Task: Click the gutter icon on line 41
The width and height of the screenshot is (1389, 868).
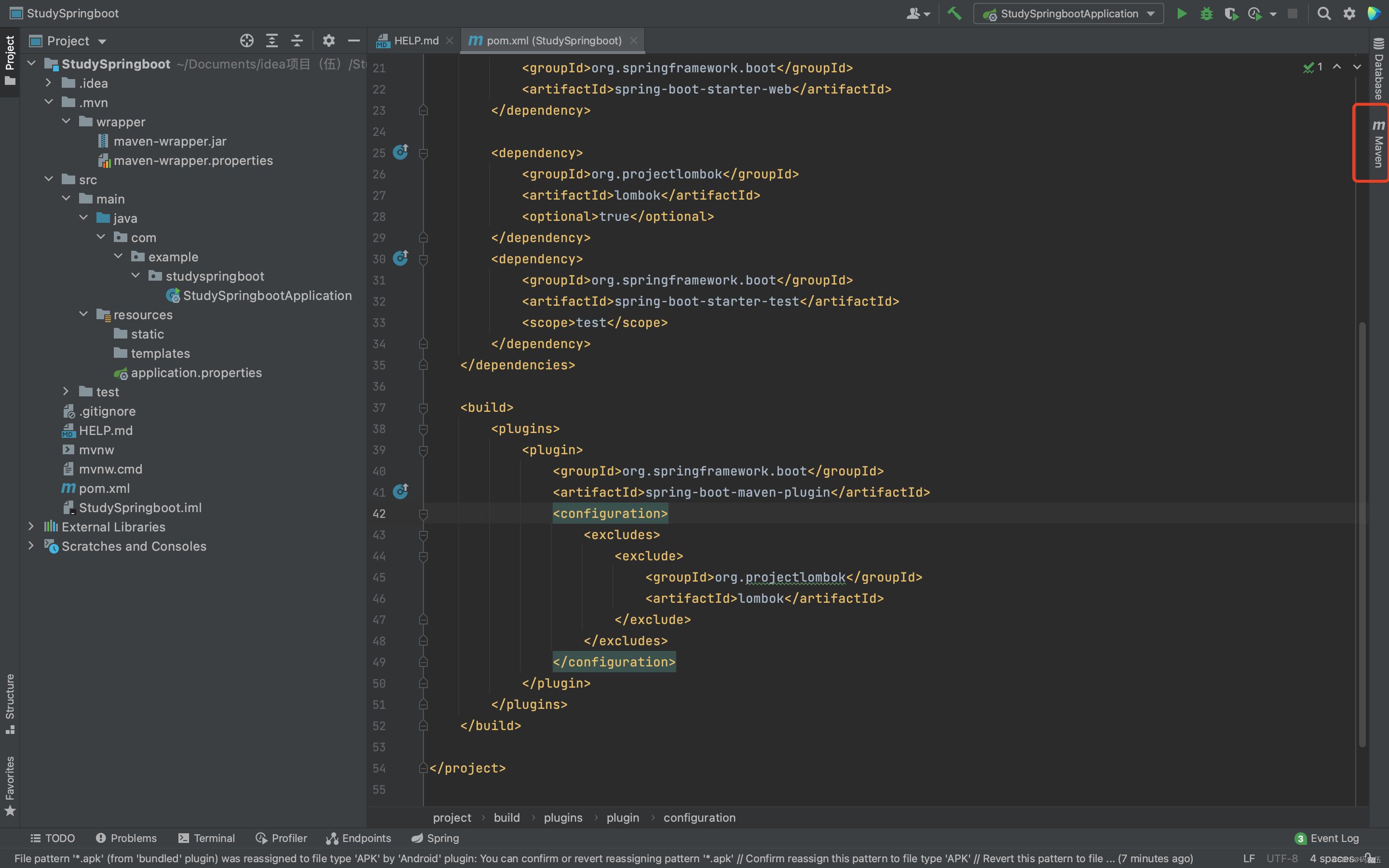Action: click(401, 491)
